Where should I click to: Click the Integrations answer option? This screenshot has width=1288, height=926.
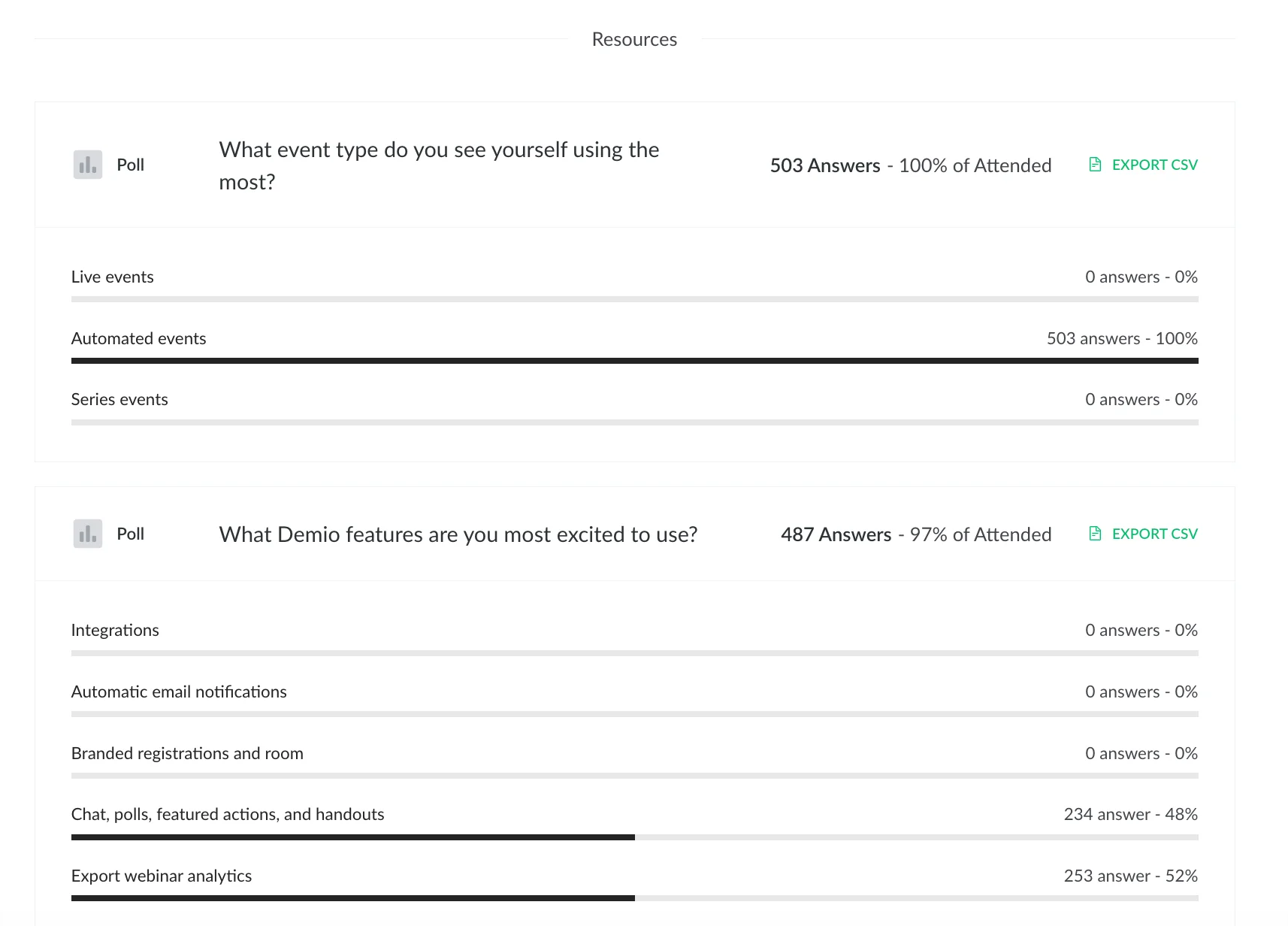pos(115,630)
